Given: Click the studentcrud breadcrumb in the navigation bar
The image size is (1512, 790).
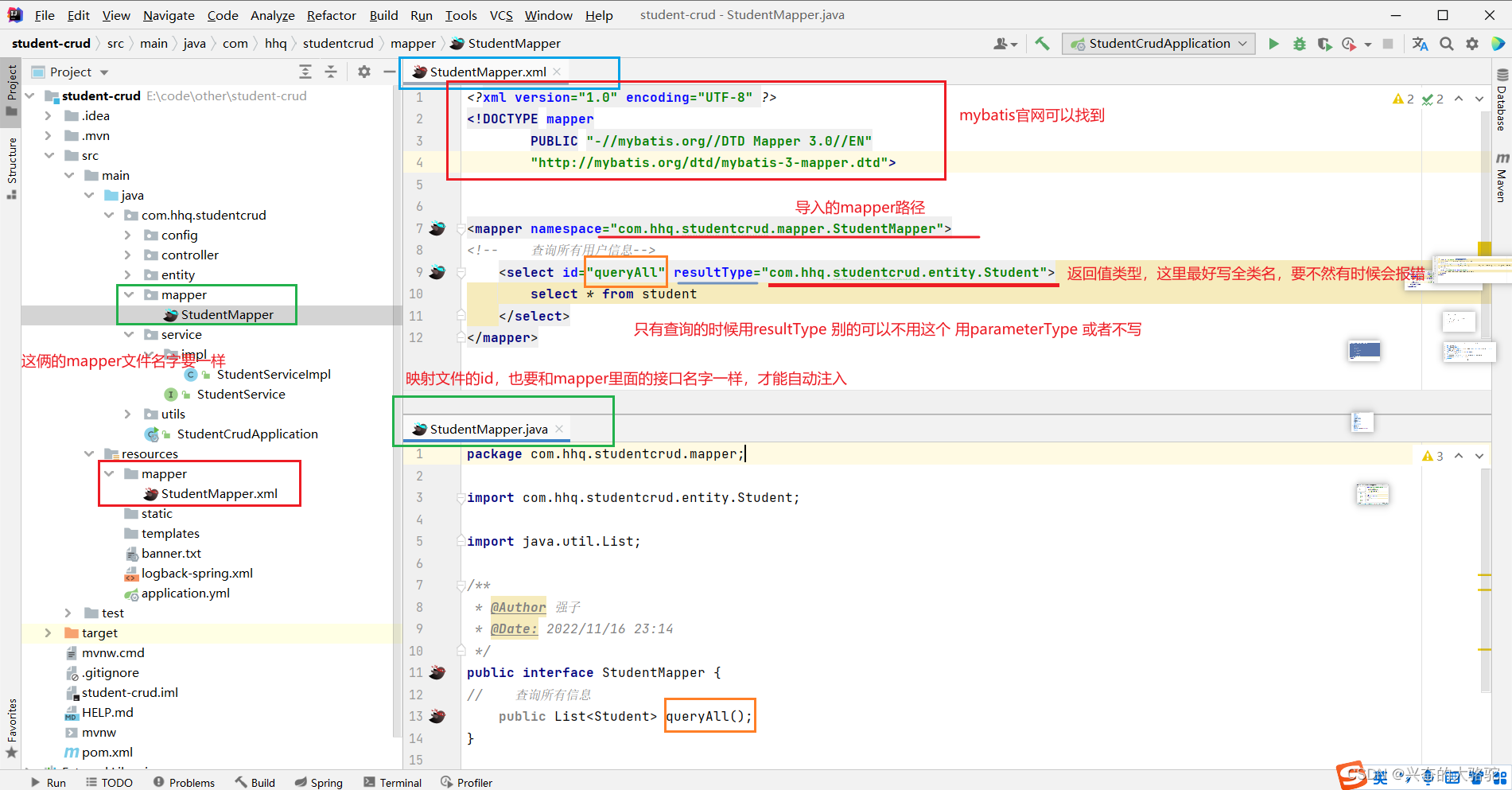Looking at the screenshot, I should (338, 43).
